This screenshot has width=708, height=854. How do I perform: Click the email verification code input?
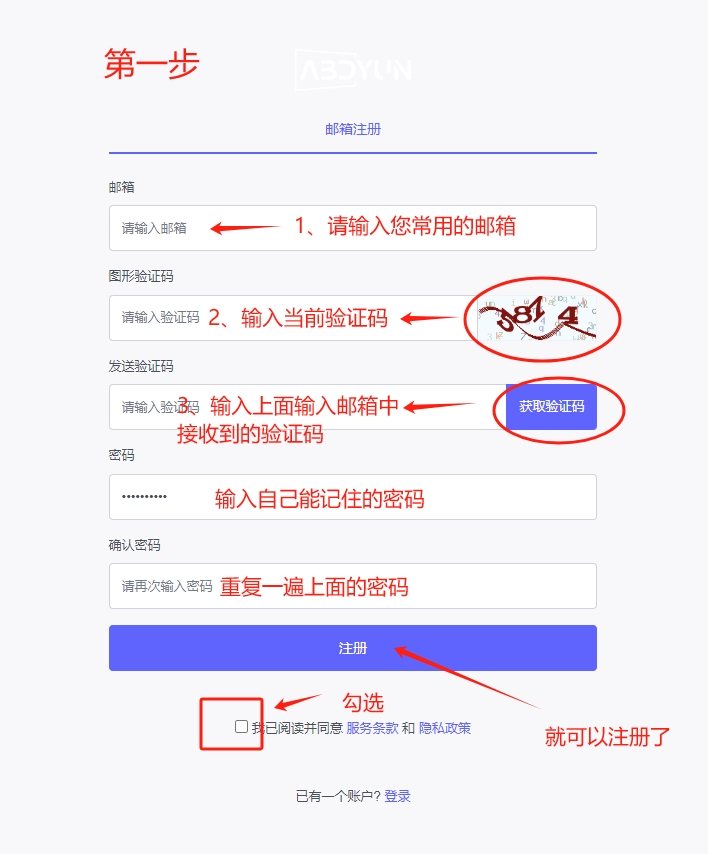tap(308, 407)
